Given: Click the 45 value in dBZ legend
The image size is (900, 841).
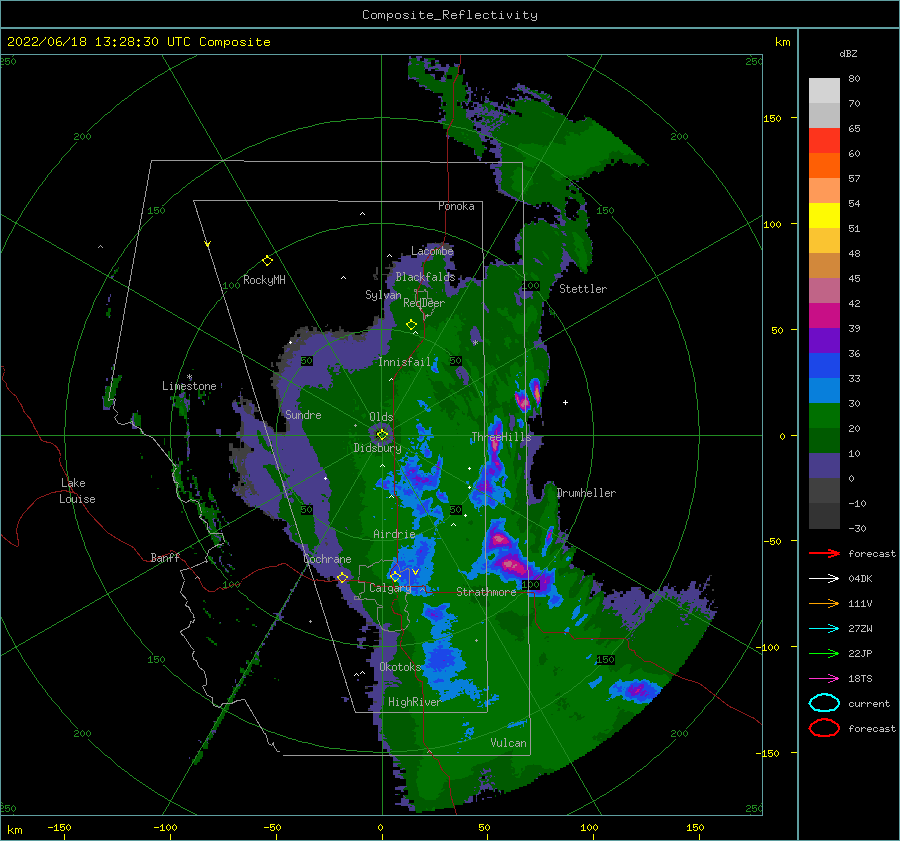Looking at the screenshot, I should (854, 278).
